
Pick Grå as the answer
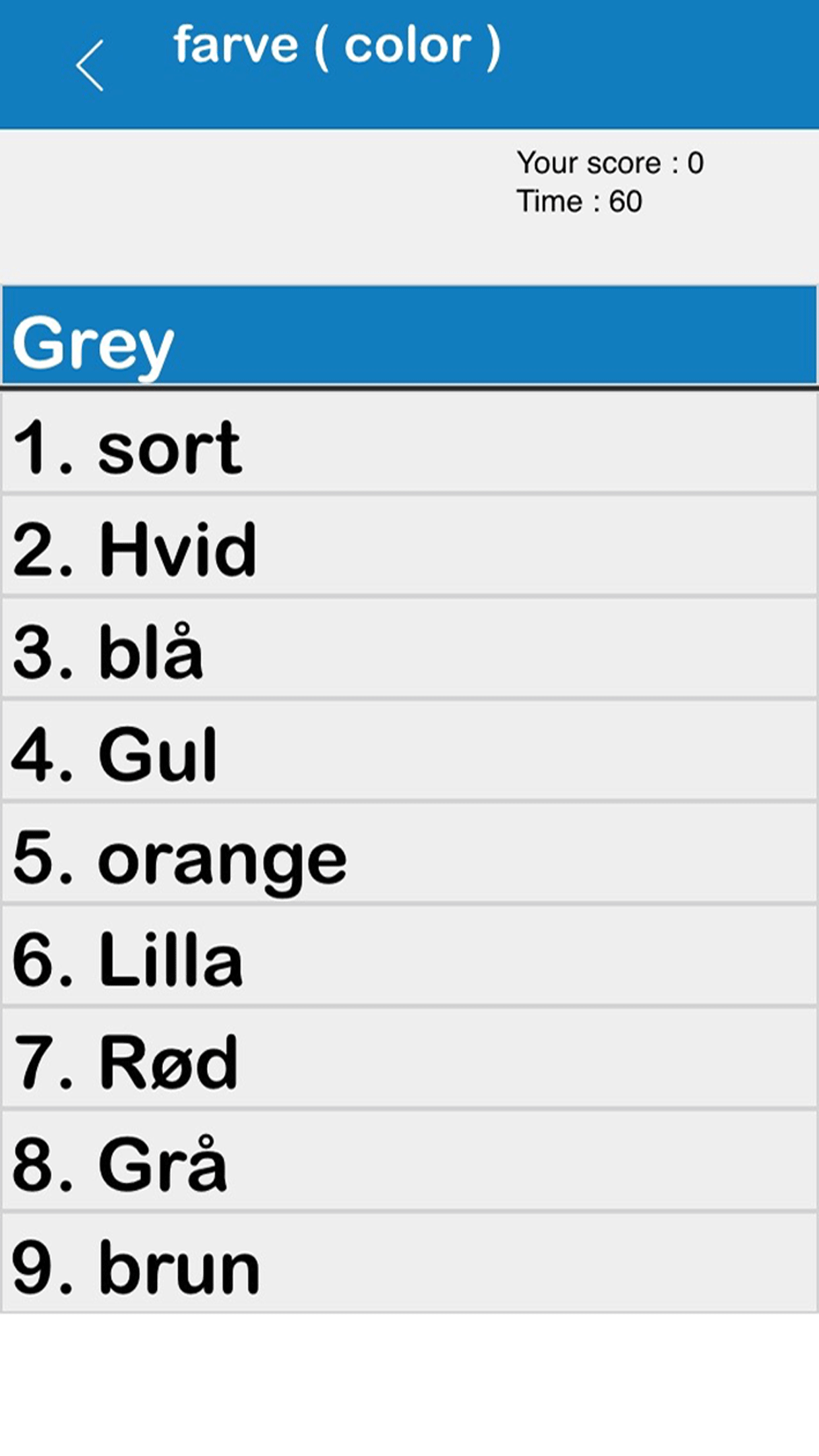click(409, 1162)
